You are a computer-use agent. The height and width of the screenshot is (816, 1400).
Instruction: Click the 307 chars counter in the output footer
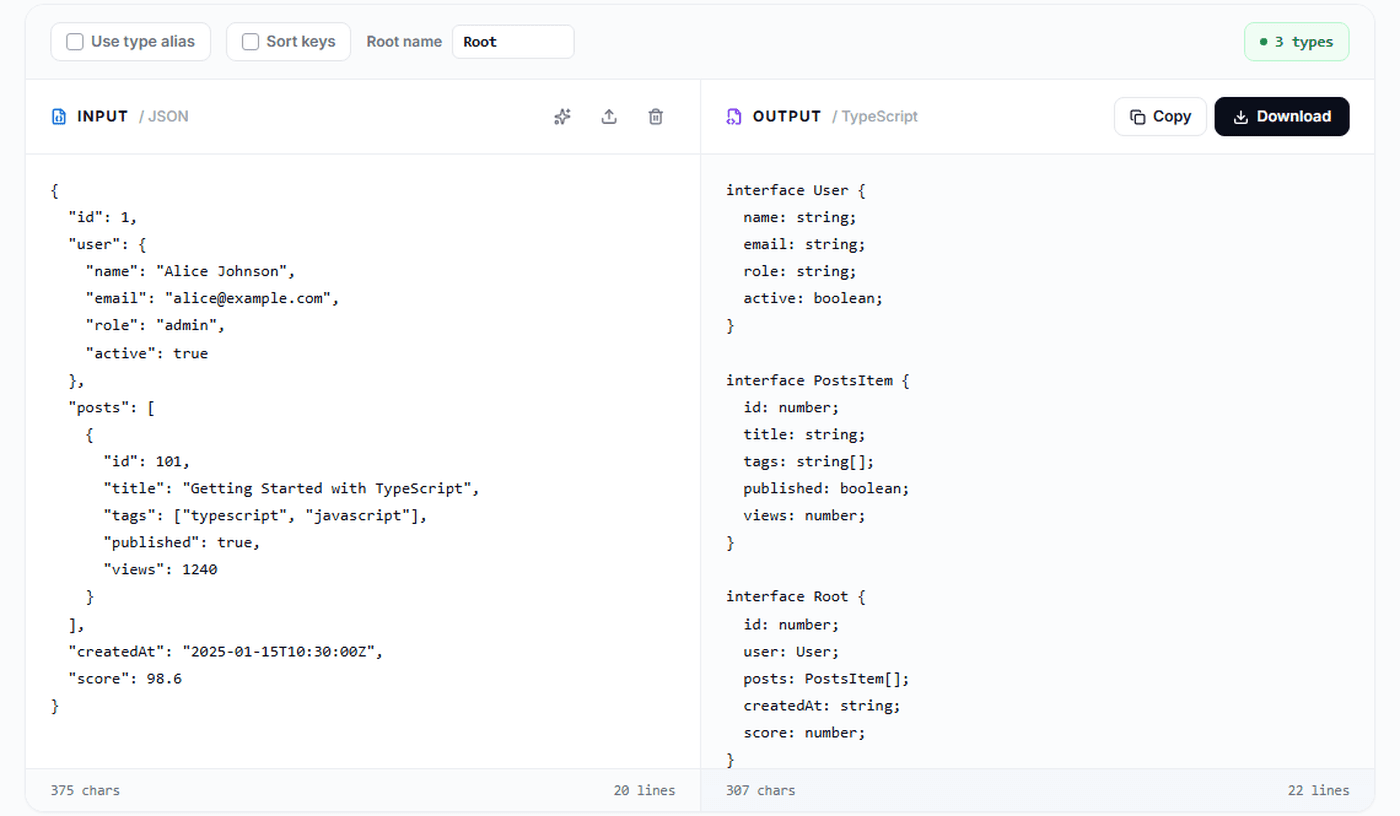(x=761, y=790)
